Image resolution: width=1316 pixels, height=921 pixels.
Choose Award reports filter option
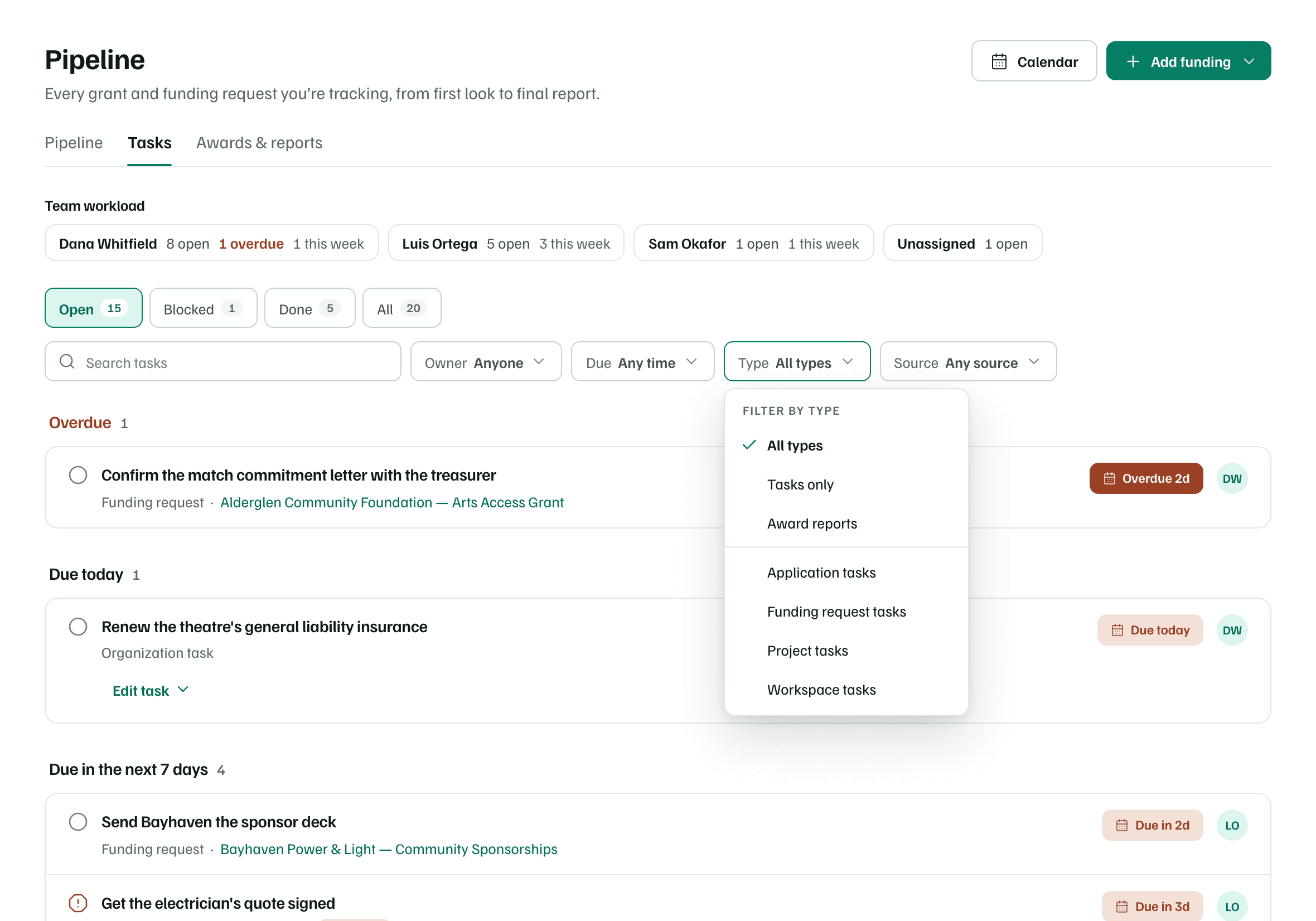point(846,523)
